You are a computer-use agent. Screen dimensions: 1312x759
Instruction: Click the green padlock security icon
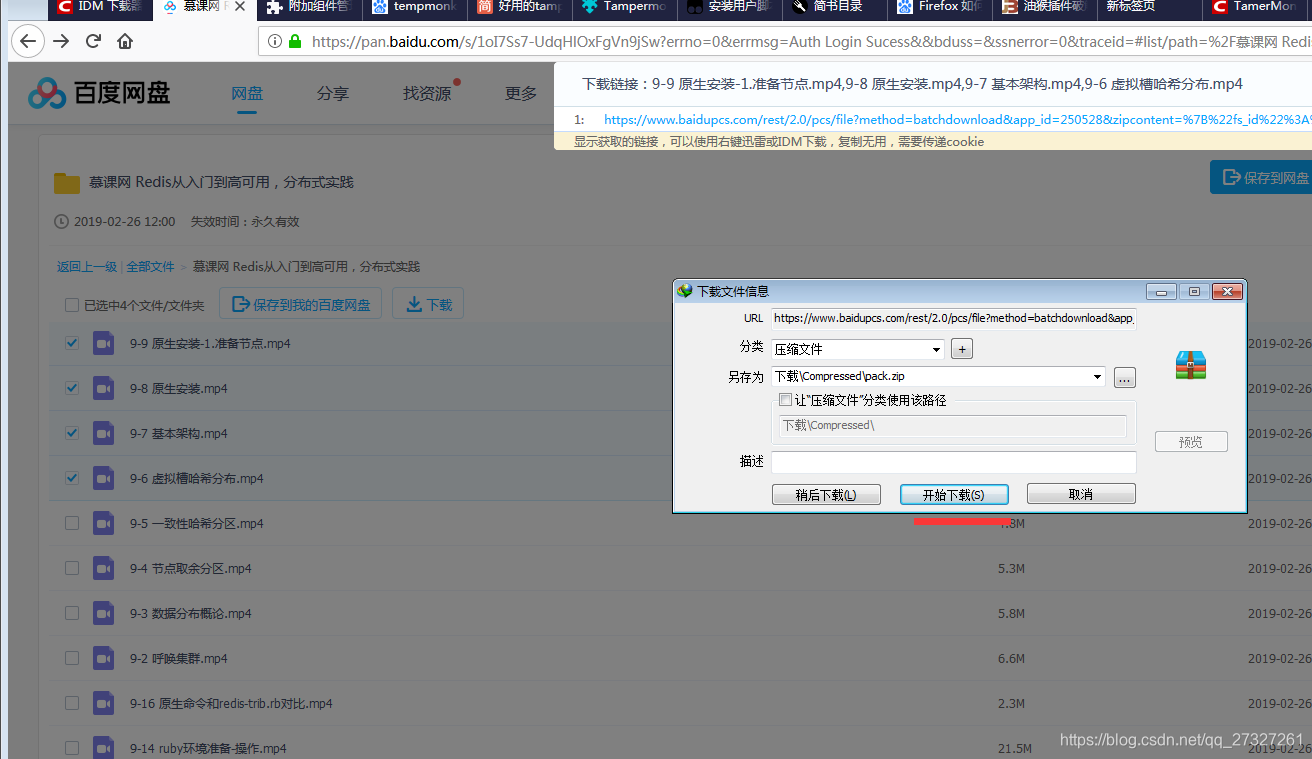295,42
